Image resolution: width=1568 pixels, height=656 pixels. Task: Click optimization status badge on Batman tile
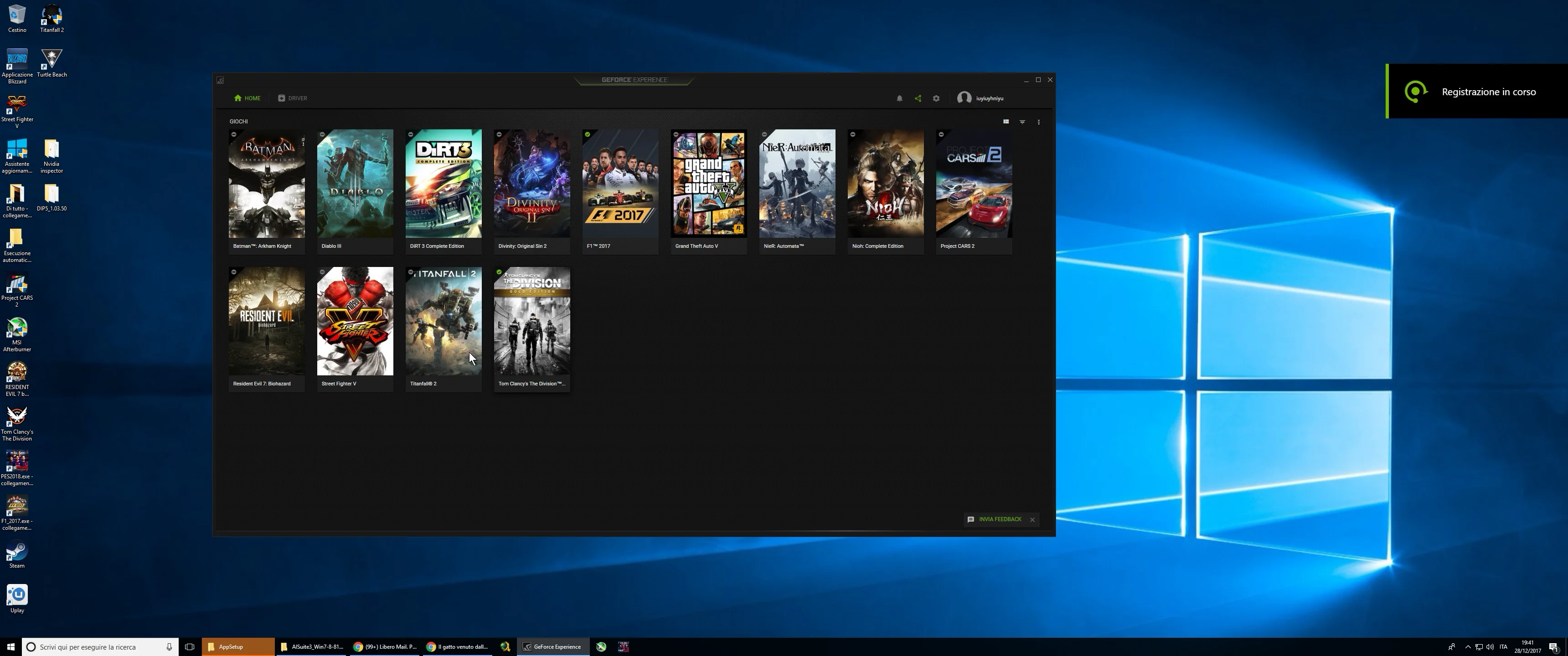pyautogui.click(x=234, y=134)
